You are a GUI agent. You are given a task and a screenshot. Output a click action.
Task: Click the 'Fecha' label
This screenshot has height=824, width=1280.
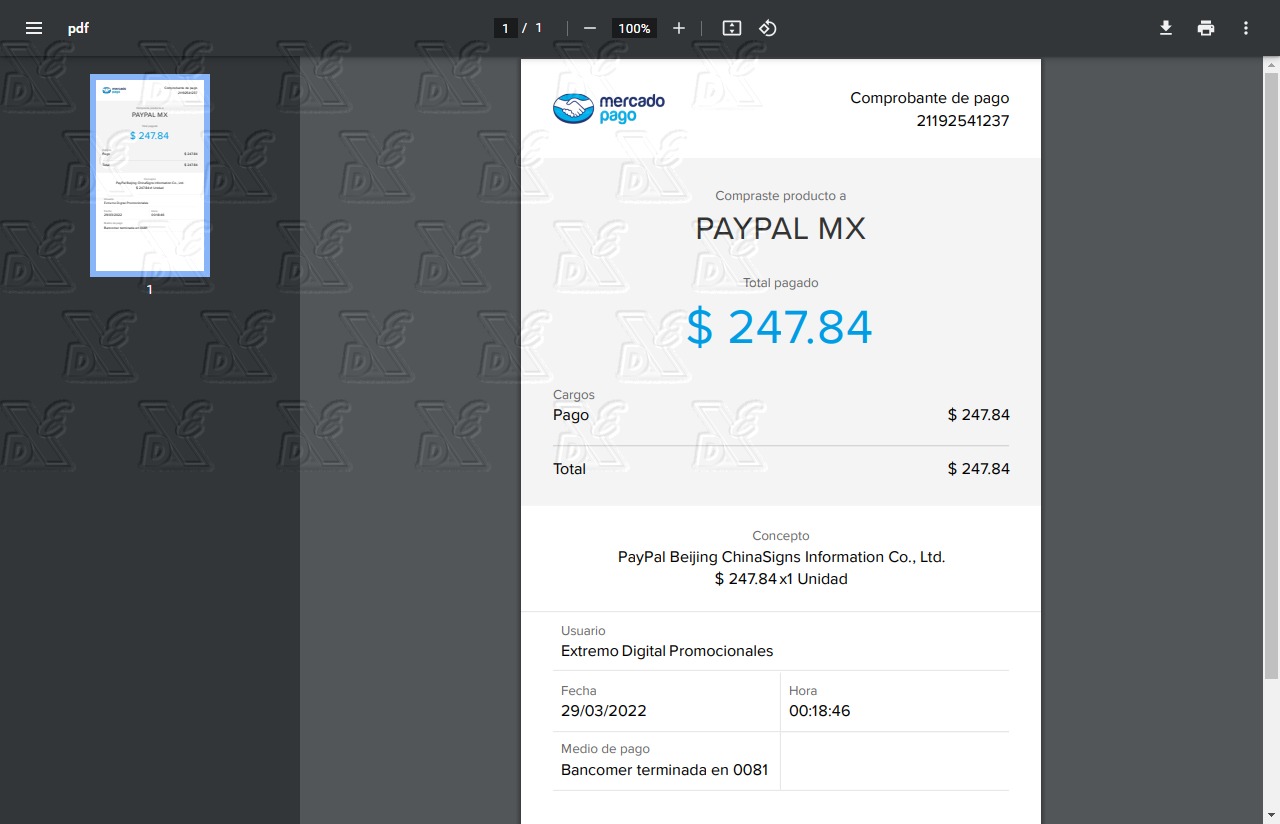(x=579, y=691)
